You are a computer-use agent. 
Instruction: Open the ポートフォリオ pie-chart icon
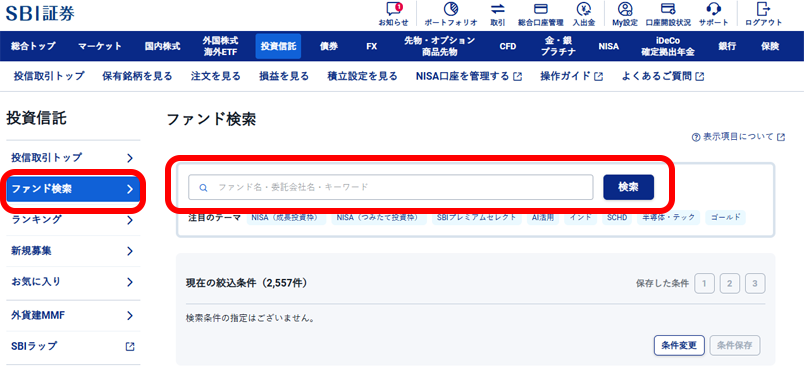coord(451,9)
